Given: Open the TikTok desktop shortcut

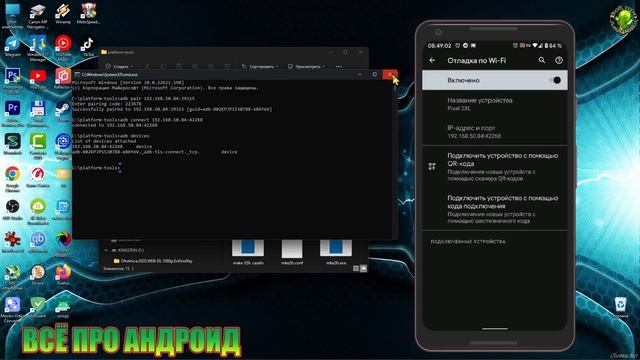Looking at the screenshot, I should [88, 46].
